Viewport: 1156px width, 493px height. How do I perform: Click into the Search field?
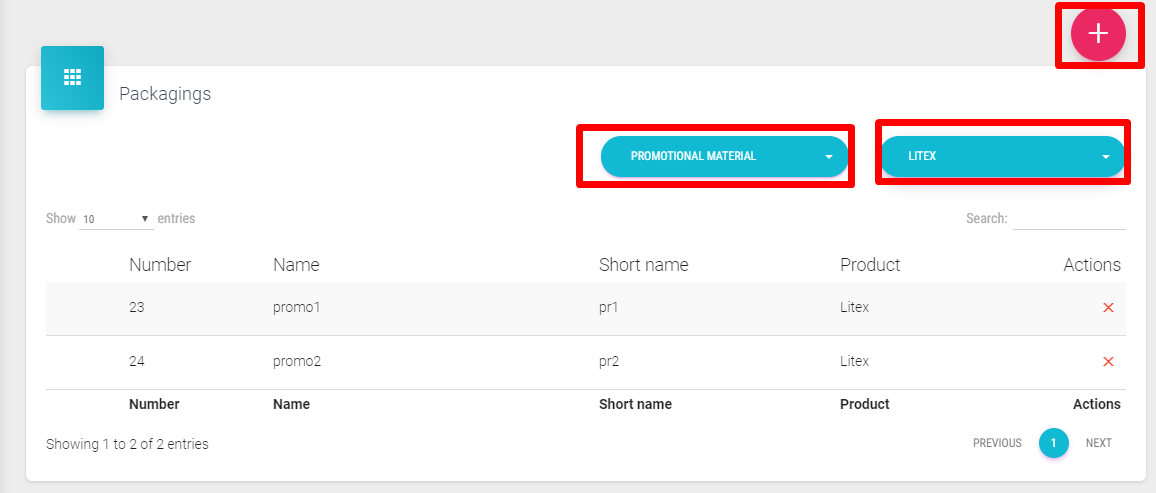(x=1069, y=219)
